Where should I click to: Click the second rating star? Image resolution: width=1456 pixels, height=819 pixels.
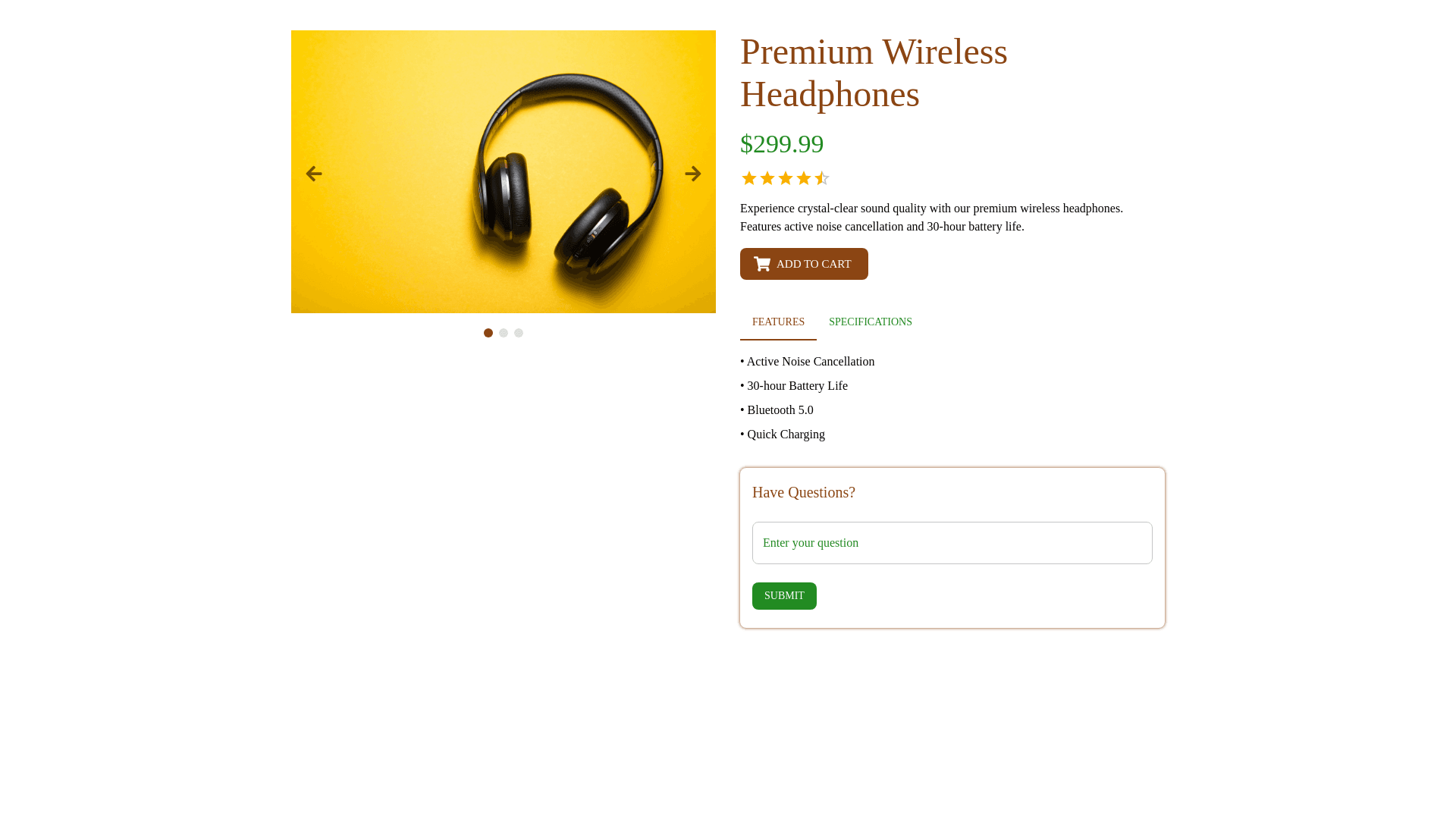pos(767,178)
